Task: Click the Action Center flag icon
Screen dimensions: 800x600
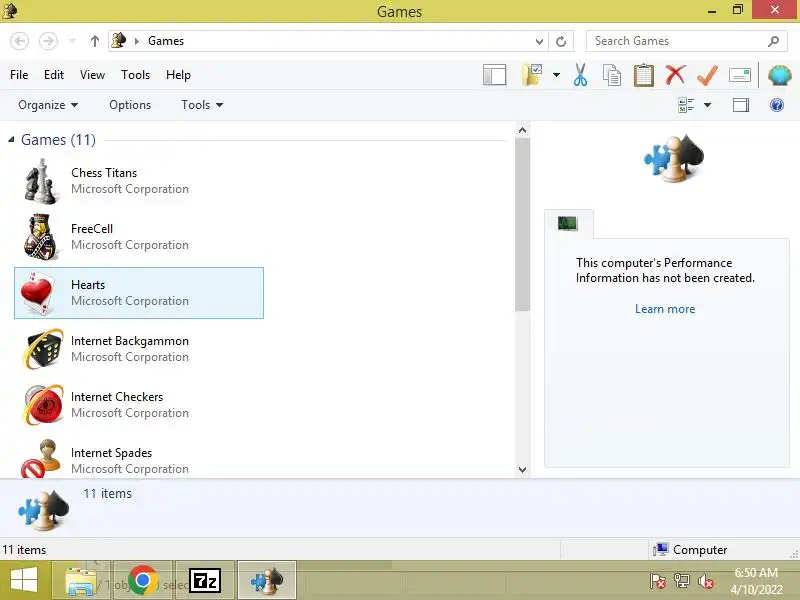Action: (657, 581)
